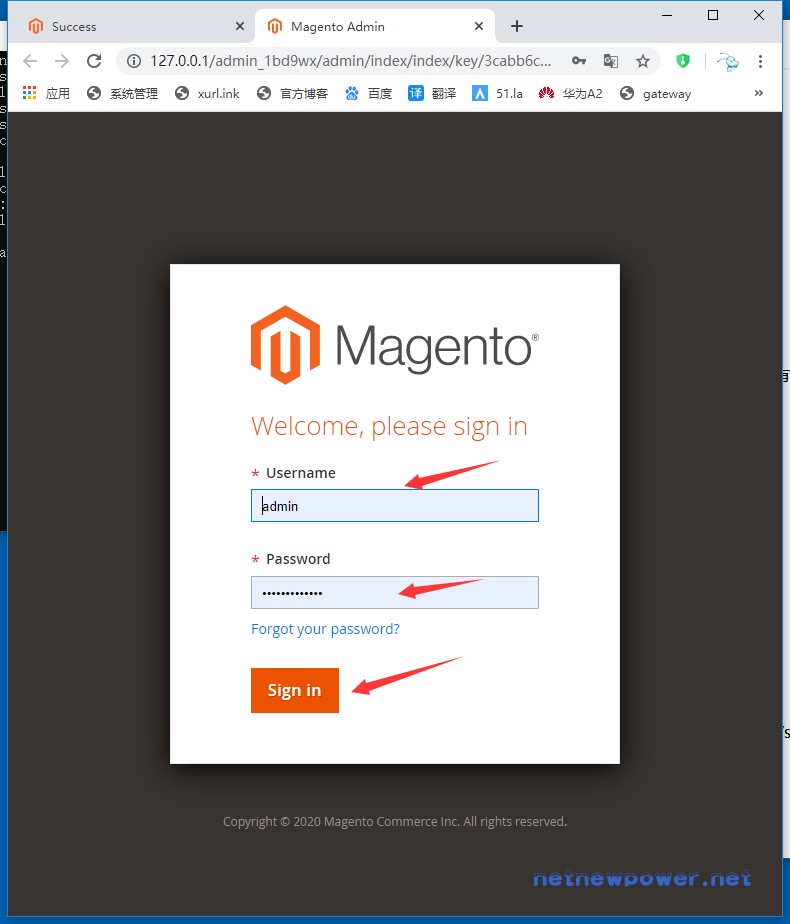The width and height of the screenshot is (790, 924).
Task: Open Chrome three-dot menu
Action: point(761,61)
